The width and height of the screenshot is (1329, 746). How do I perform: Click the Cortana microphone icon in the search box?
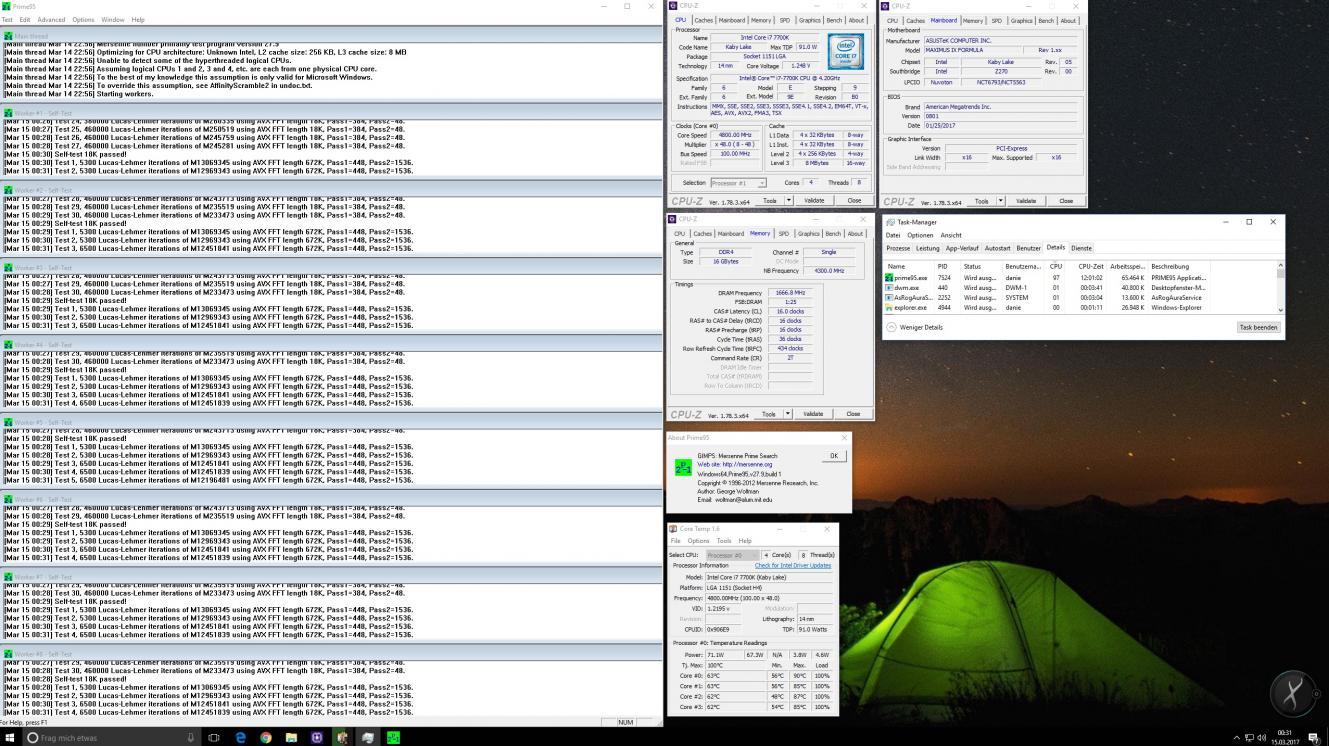(190, 738)
